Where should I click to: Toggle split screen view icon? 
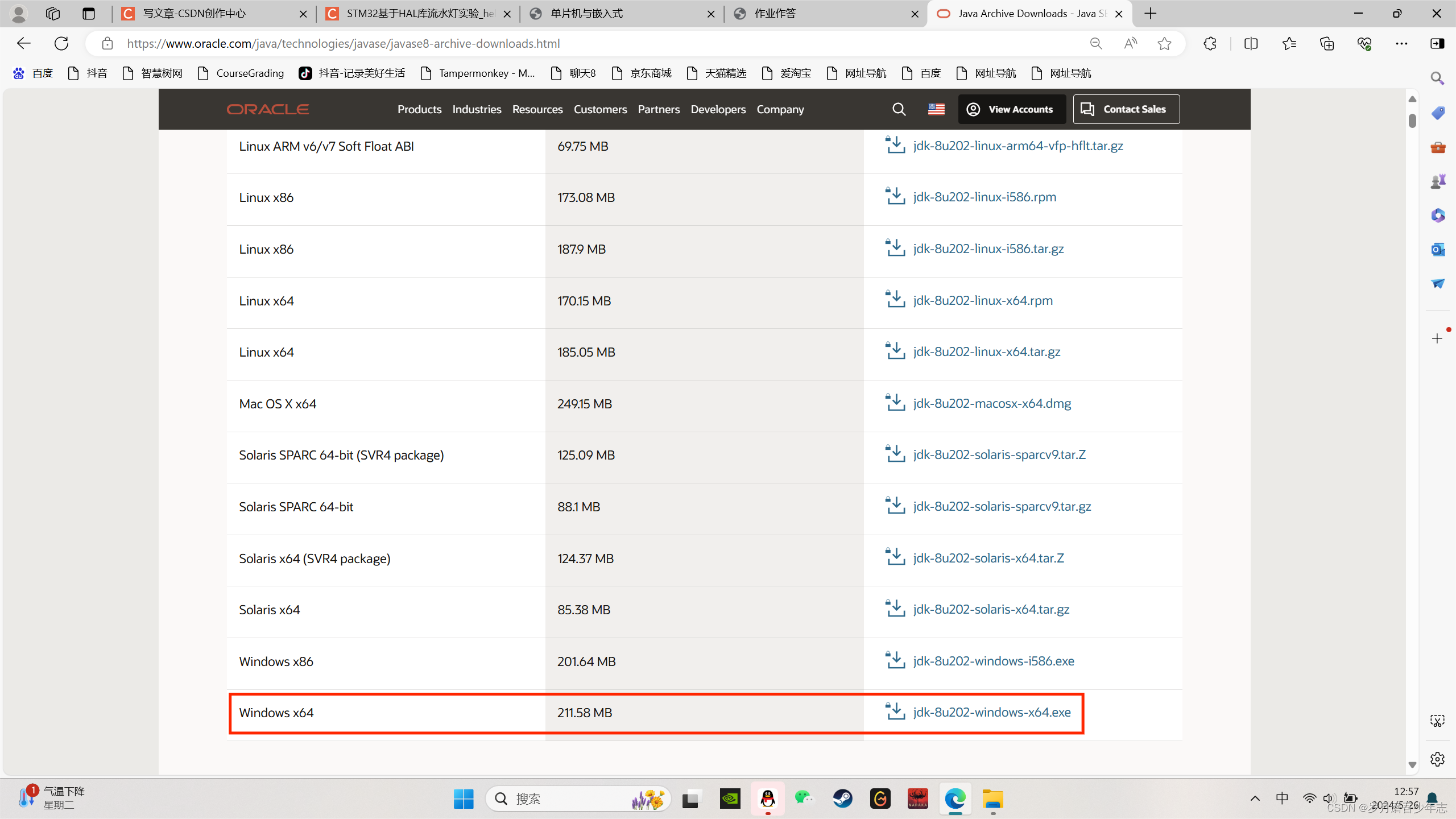pos(1251,43)
